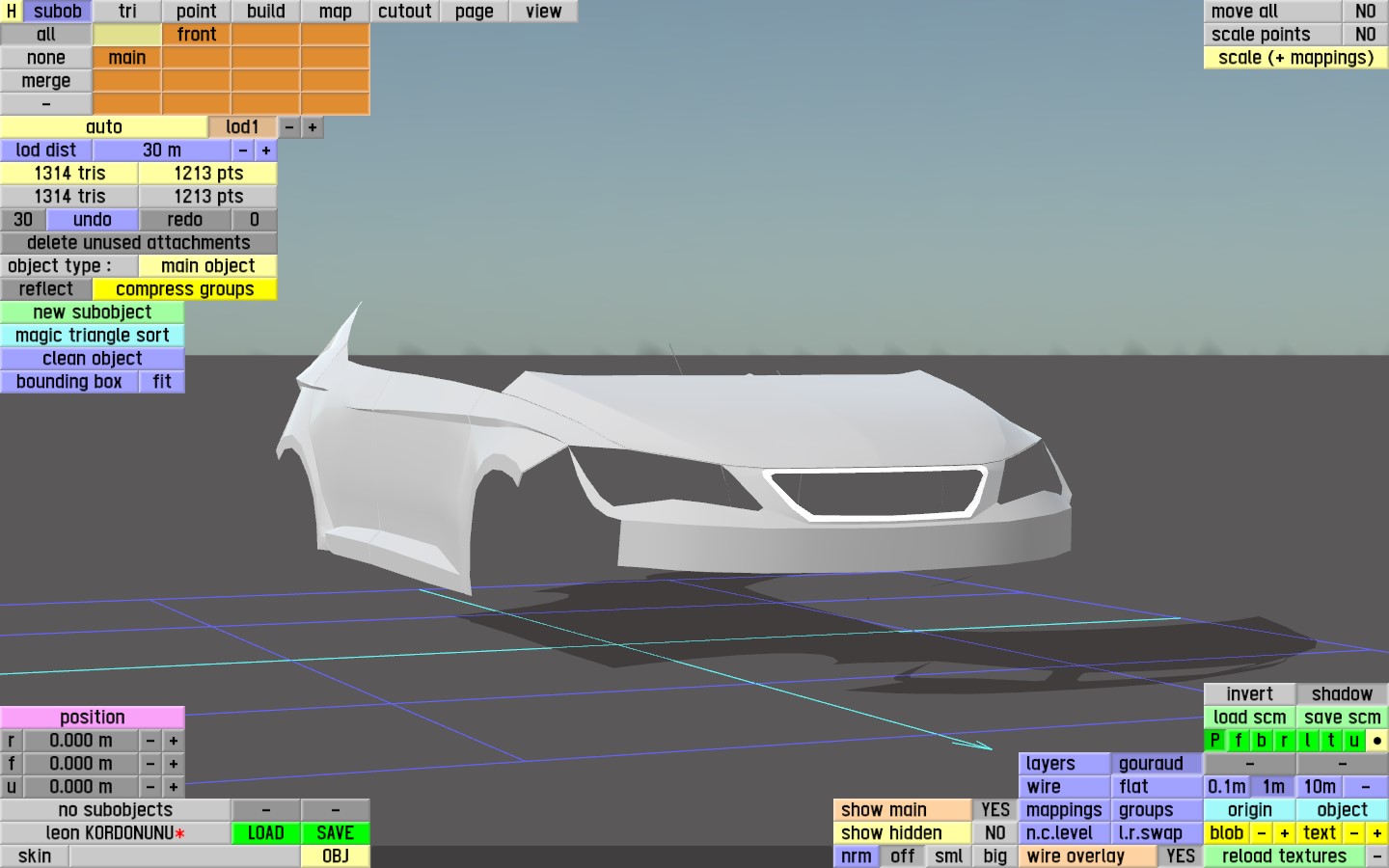Decrease blob size with its minus button
This screenshot has height=868, width=1389.
pyautogui.click(x=1262, y=833)
